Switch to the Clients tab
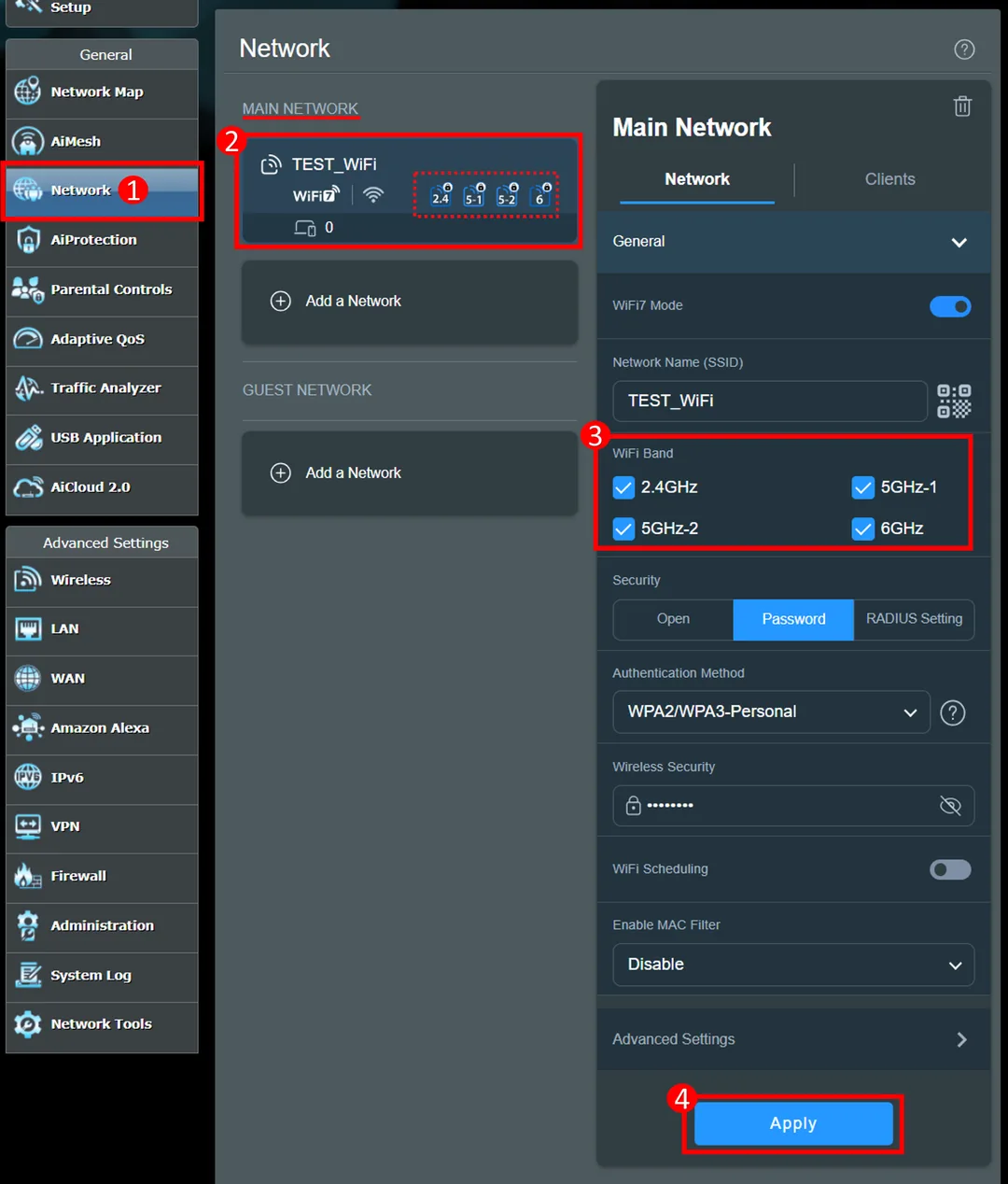The width and height of the screenshot is (1008, 1184). click(x=889, y=179)
